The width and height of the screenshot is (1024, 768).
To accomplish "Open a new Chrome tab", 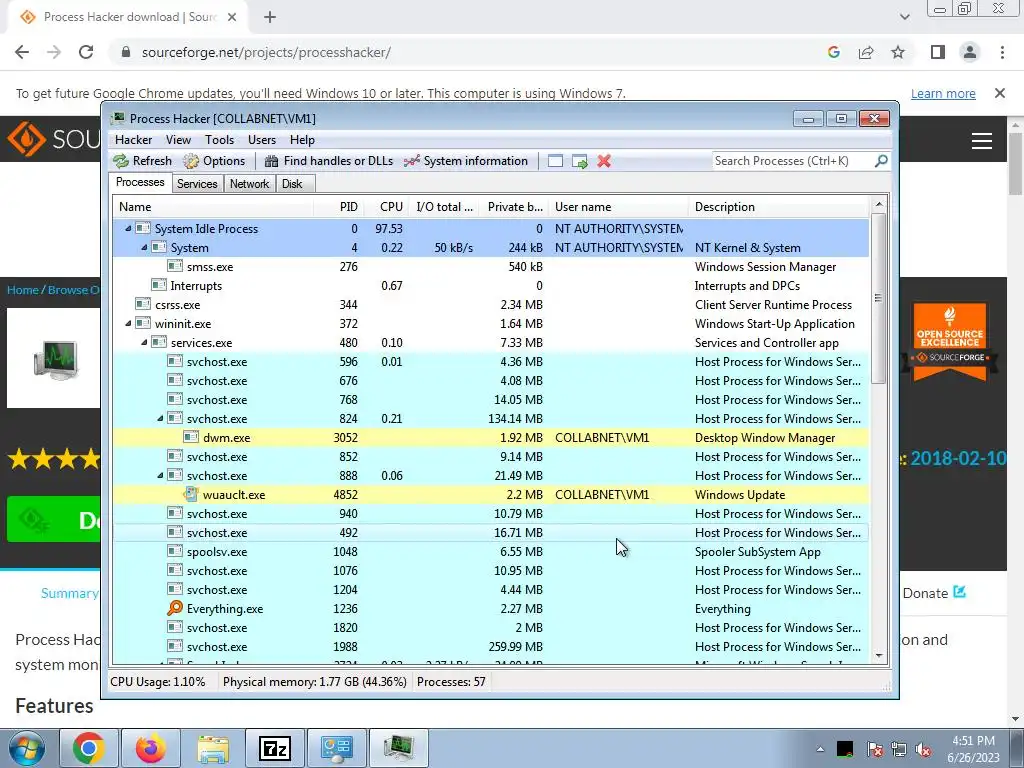I will tap(270, 17).
